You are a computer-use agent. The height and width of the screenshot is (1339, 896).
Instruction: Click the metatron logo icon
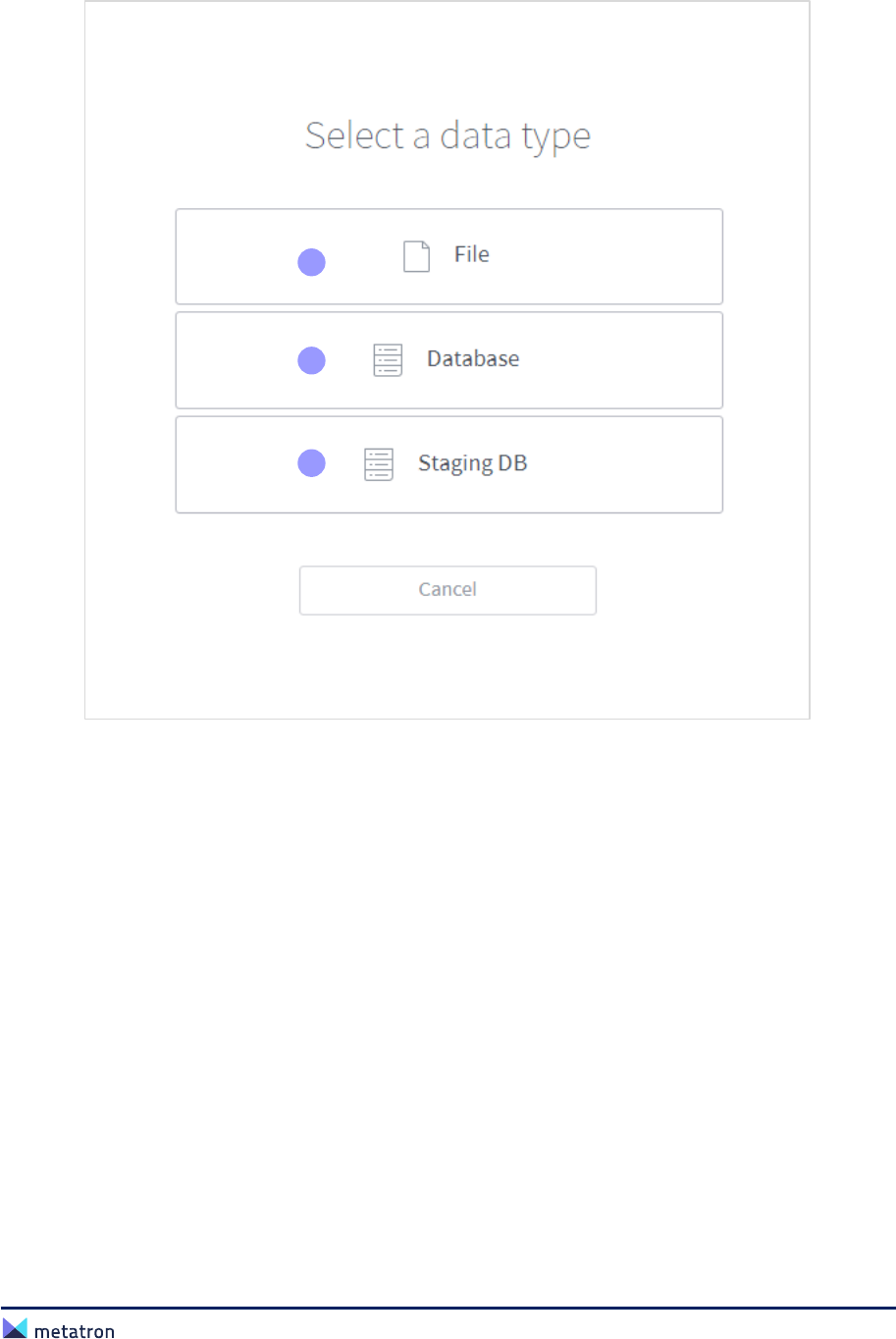coord(15,1328)
